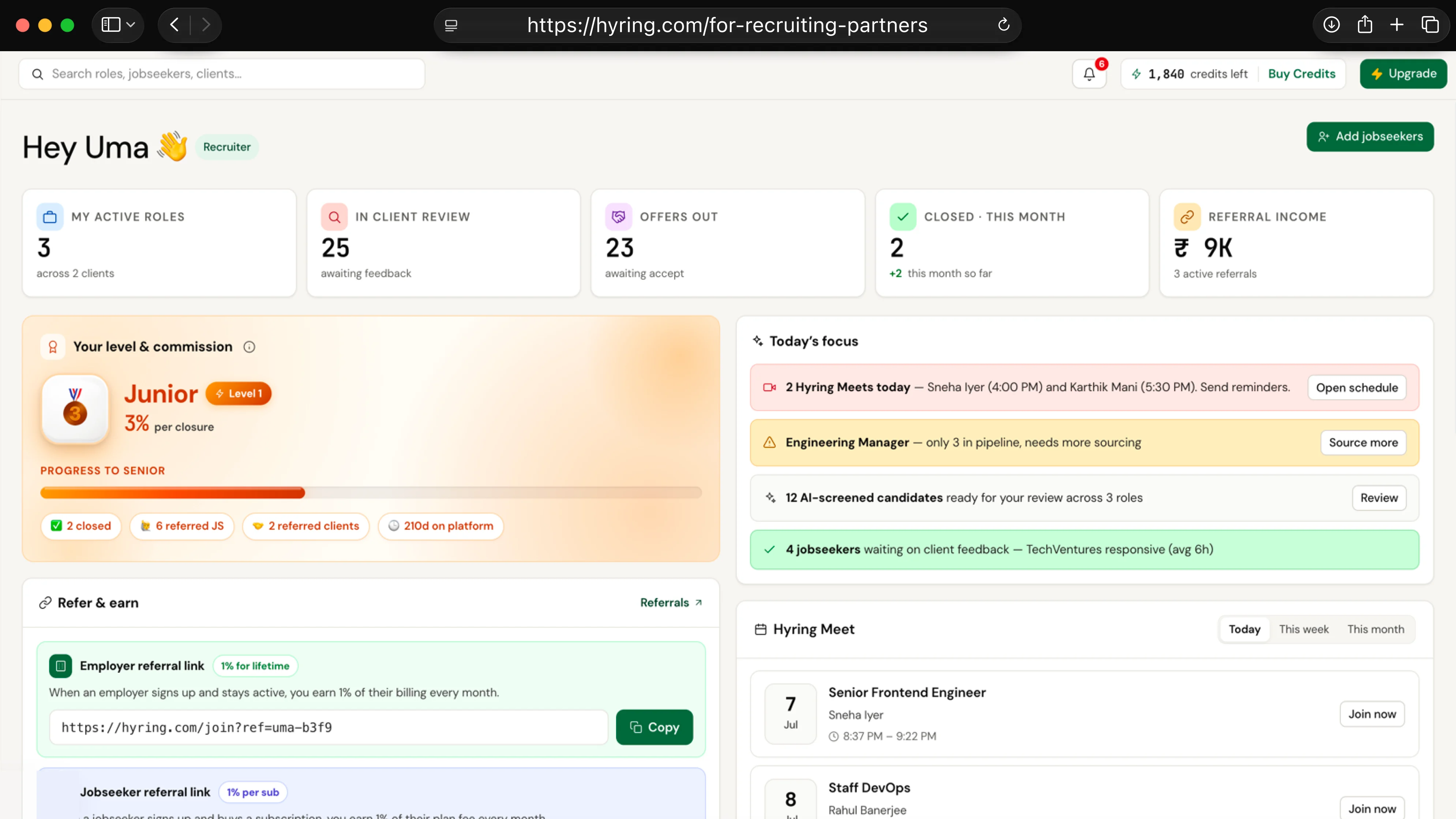The height and width of the screenshot is (819, 1456).
Task: Open the browser downloads icon
Action: click(x=1331, y=25)
